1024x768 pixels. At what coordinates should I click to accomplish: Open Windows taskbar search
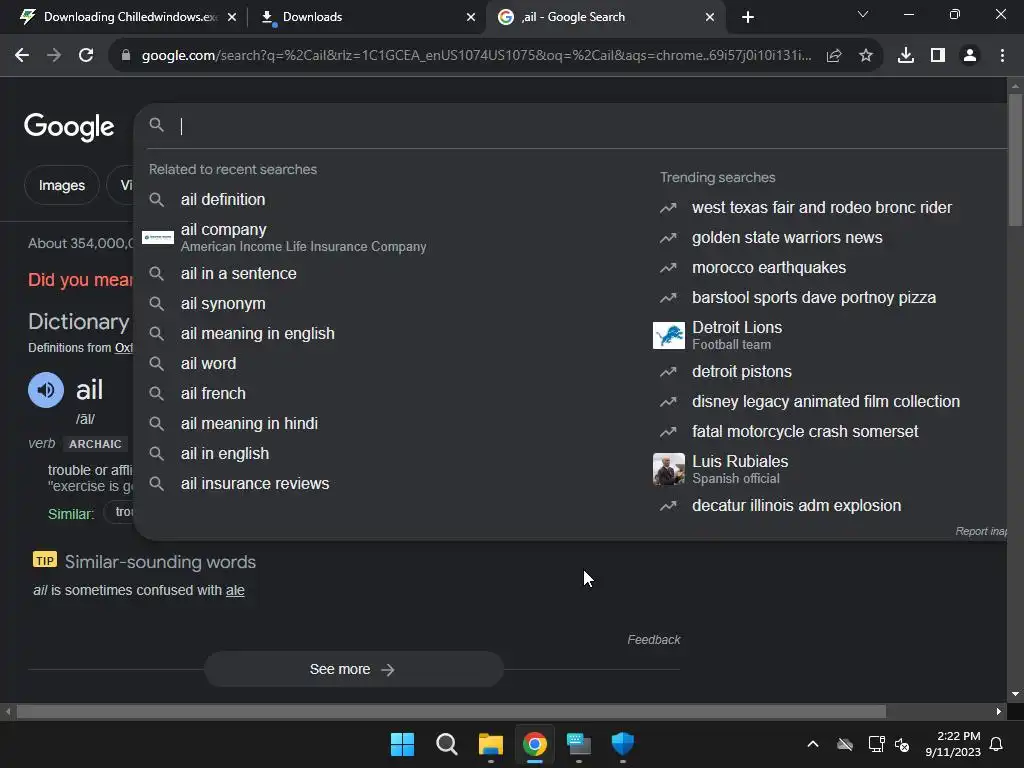pyautogui.click(x=447, y=744)
